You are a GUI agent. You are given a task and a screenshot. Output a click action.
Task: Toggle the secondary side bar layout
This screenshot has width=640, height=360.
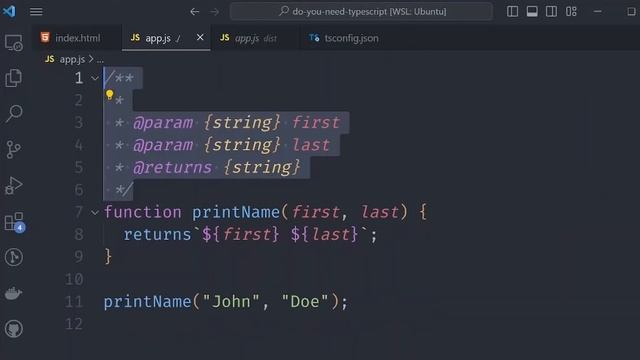(551, 11)
